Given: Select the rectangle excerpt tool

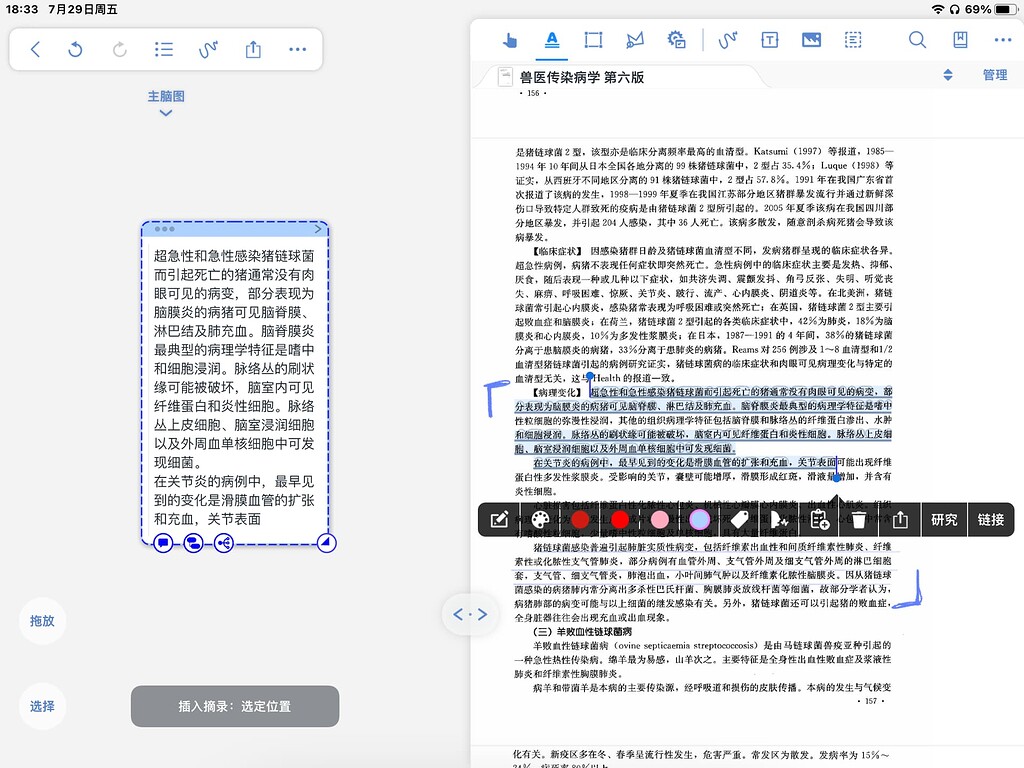Looking at the screenshot, I should pos(594,40).
